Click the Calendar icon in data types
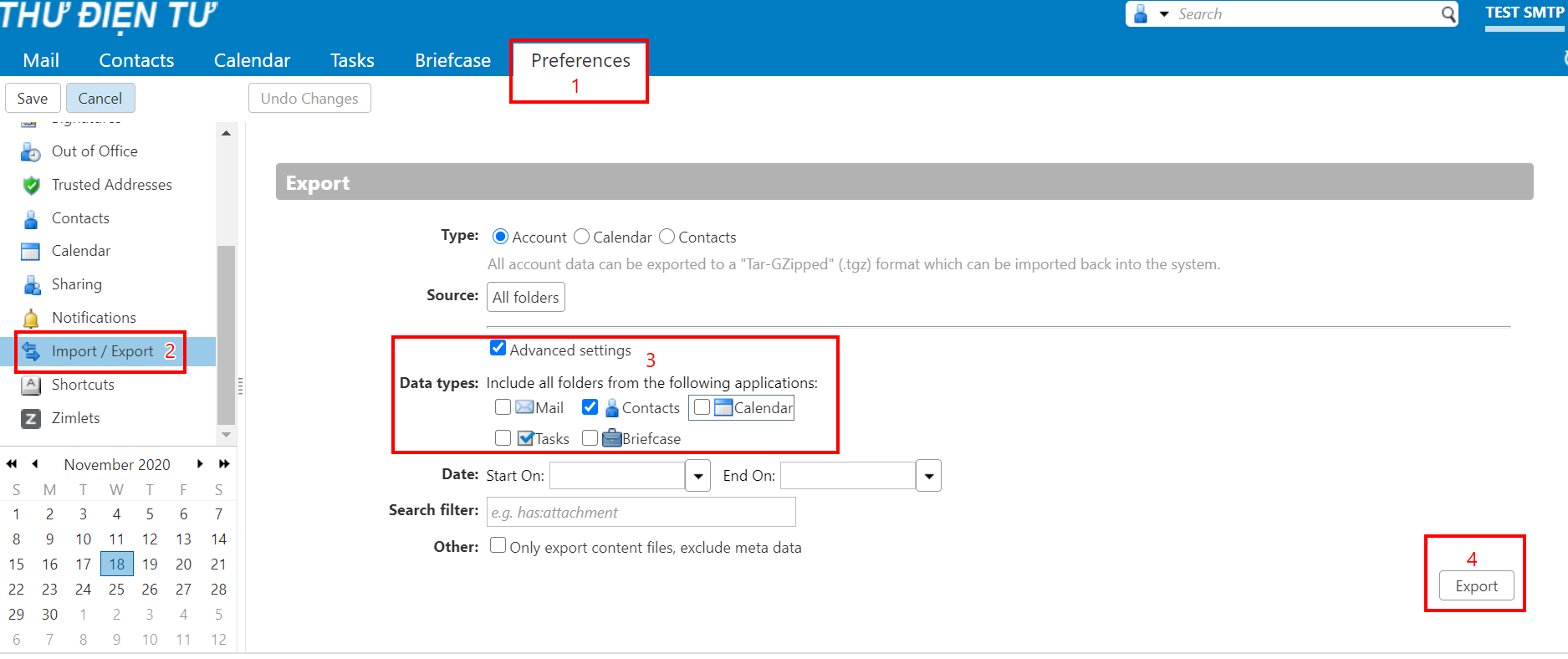The image size is (1568, 659). [723, 407]
